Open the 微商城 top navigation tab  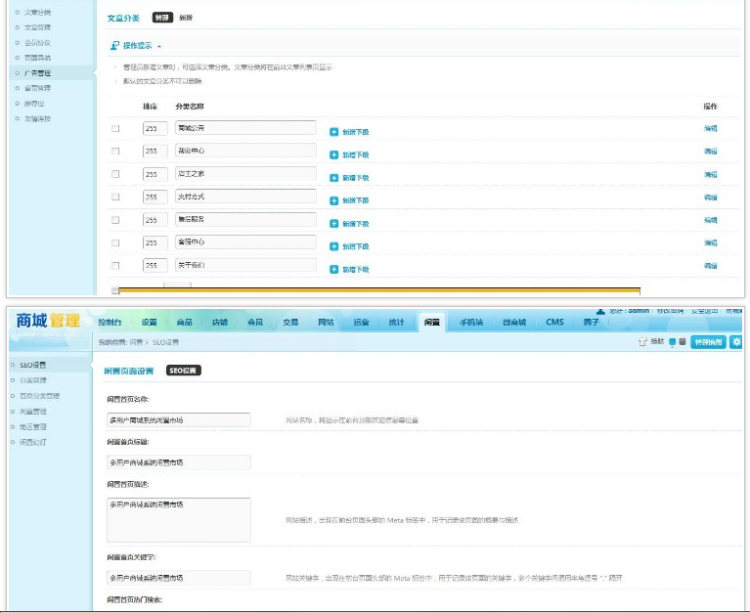(x=514, y=322)
